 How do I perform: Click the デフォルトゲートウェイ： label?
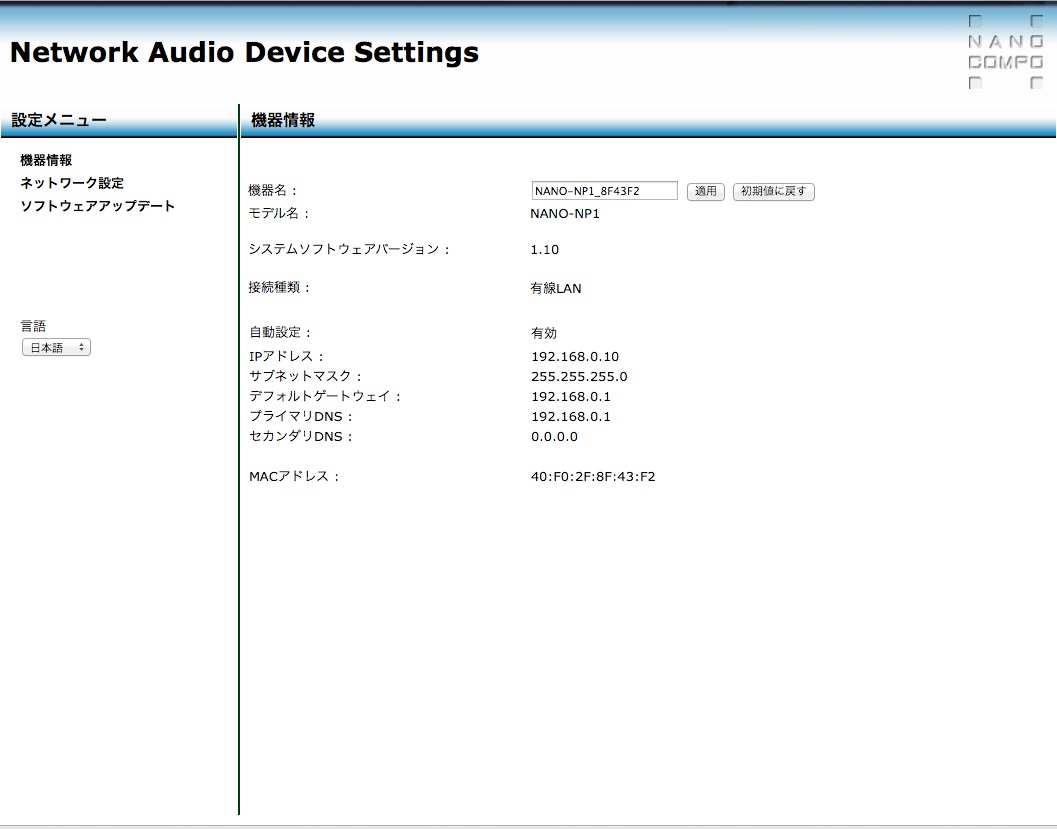[x=326, y=396]
